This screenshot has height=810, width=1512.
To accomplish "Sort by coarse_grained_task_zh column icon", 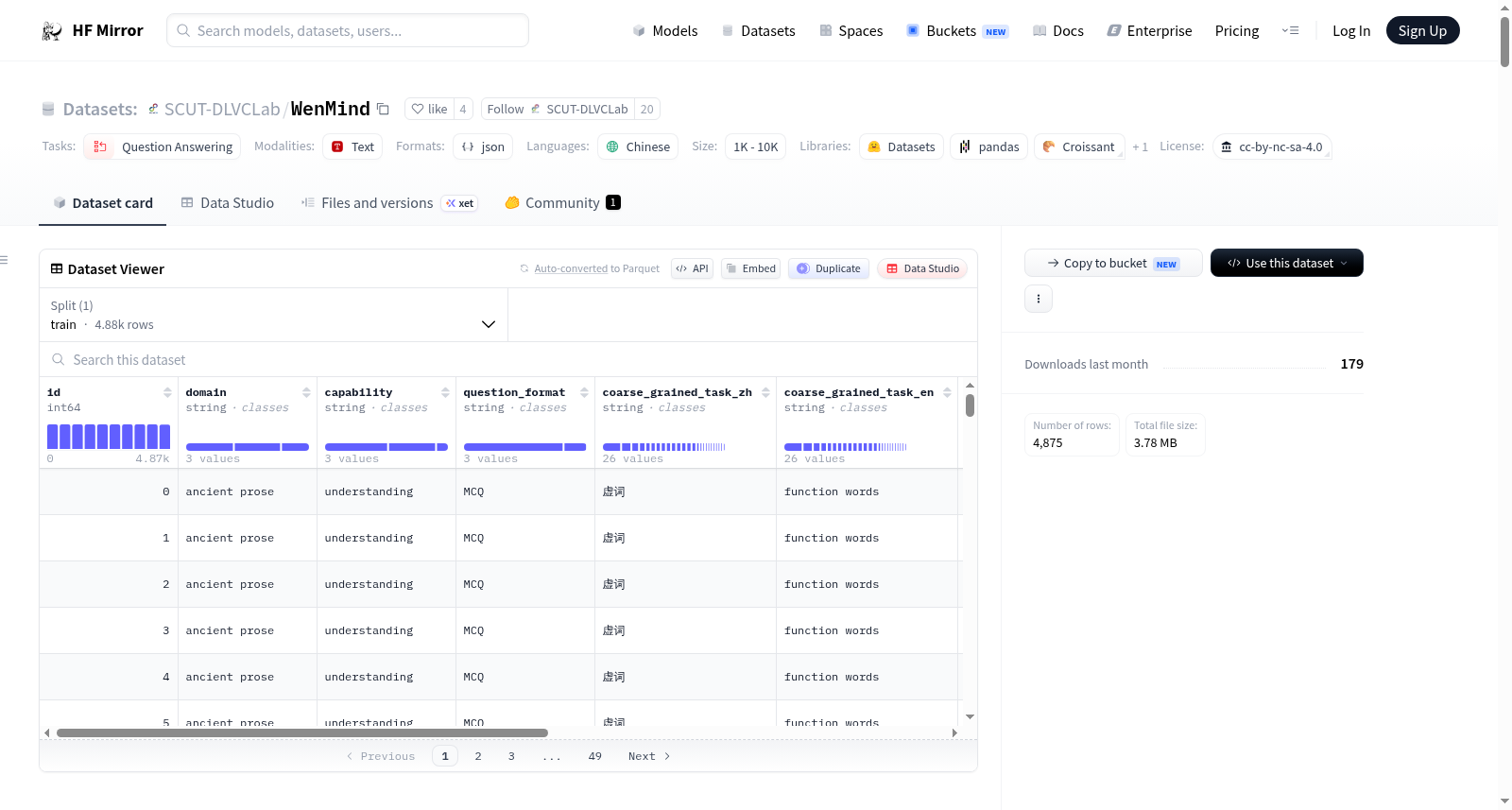I will 765,392.
